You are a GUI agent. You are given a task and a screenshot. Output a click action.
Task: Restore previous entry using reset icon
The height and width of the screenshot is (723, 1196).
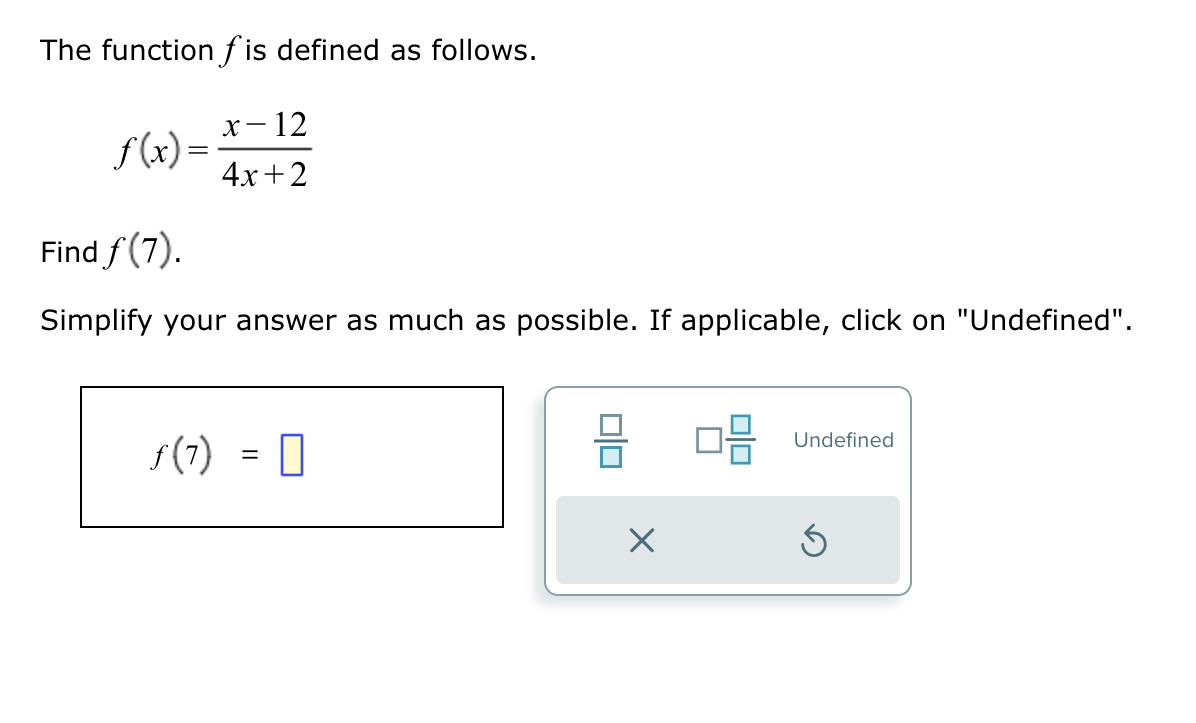[x=815, y=540]
